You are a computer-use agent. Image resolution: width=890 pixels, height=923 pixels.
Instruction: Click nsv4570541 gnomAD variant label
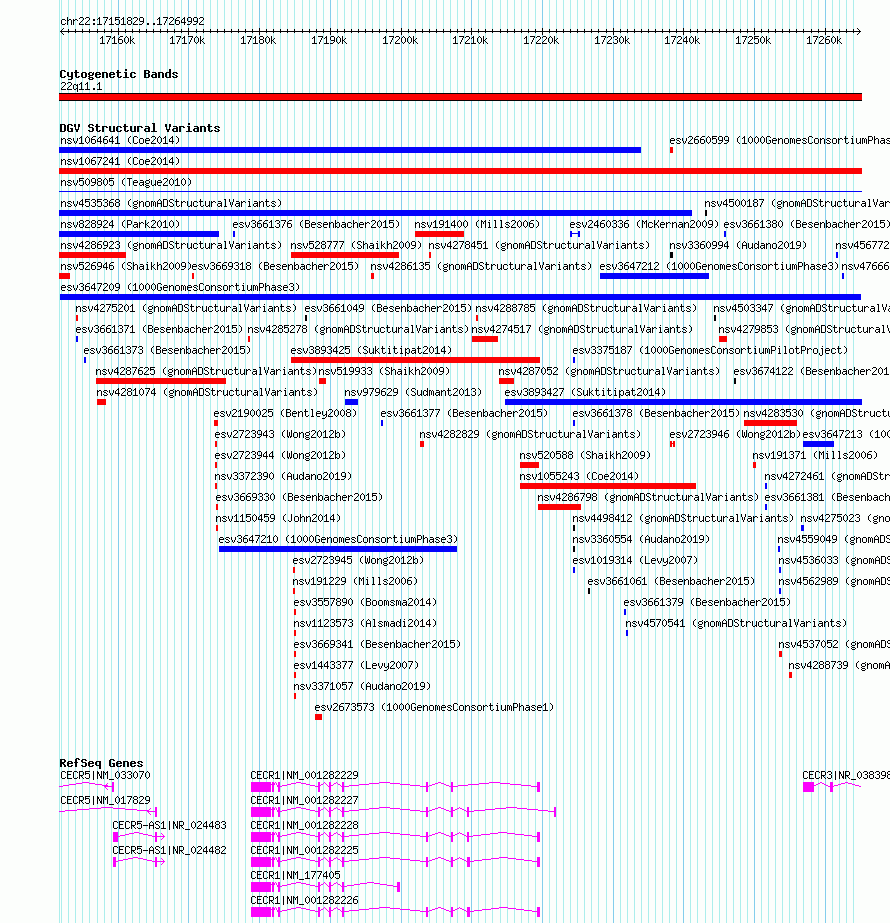[736, 623]
